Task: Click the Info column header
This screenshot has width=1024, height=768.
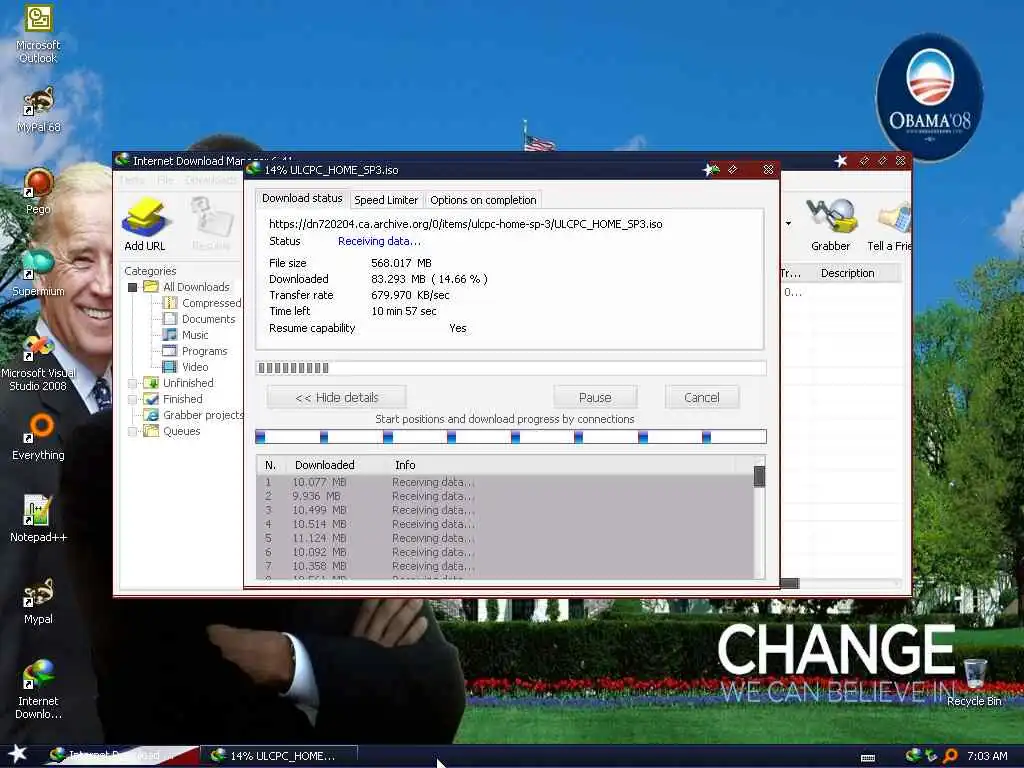Action: 405,465
